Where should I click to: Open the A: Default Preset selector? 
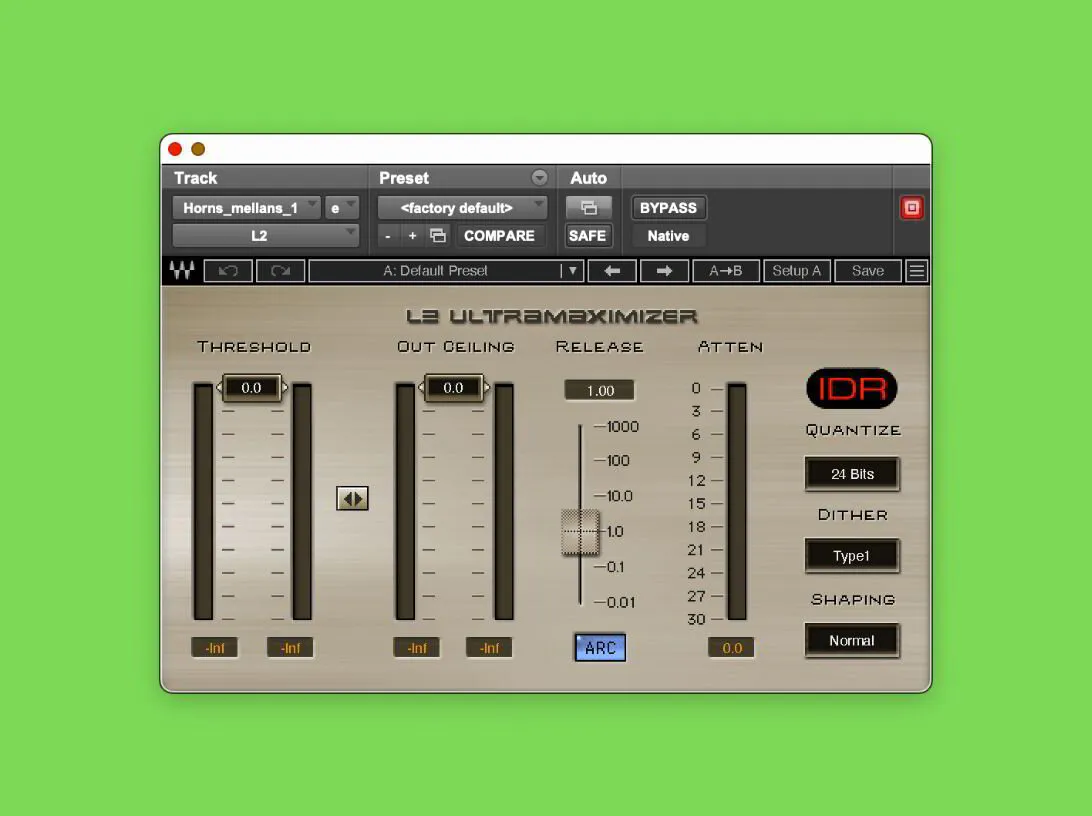[446, 270]
